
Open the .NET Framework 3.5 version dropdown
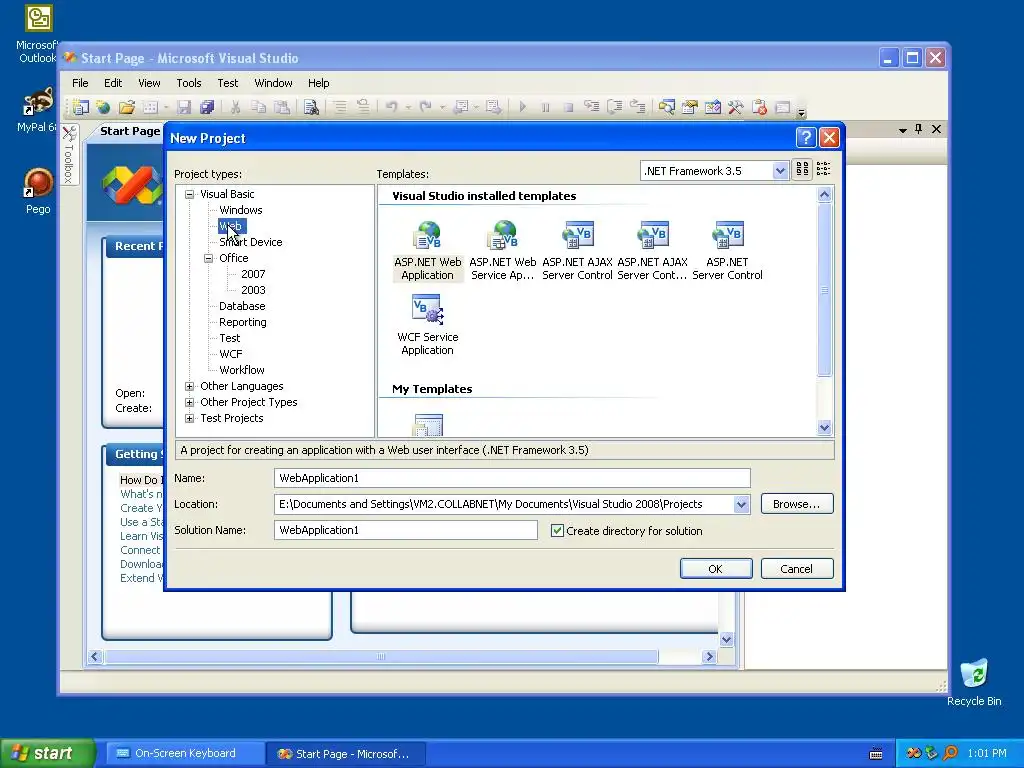point(780,171)
